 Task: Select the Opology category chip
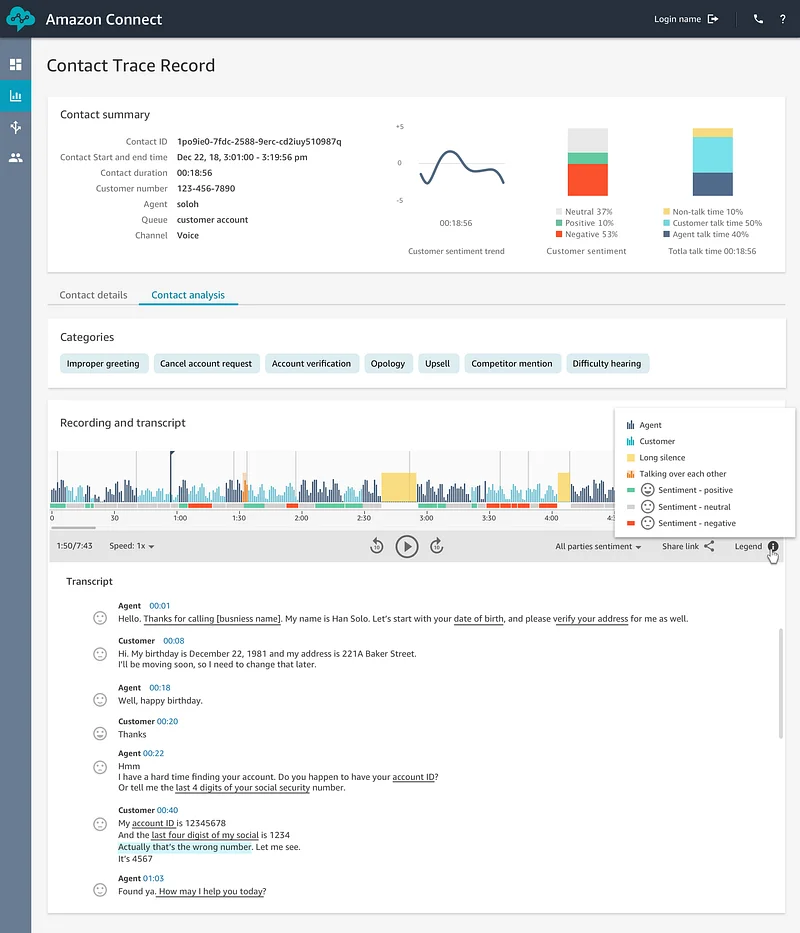[388, 364]
